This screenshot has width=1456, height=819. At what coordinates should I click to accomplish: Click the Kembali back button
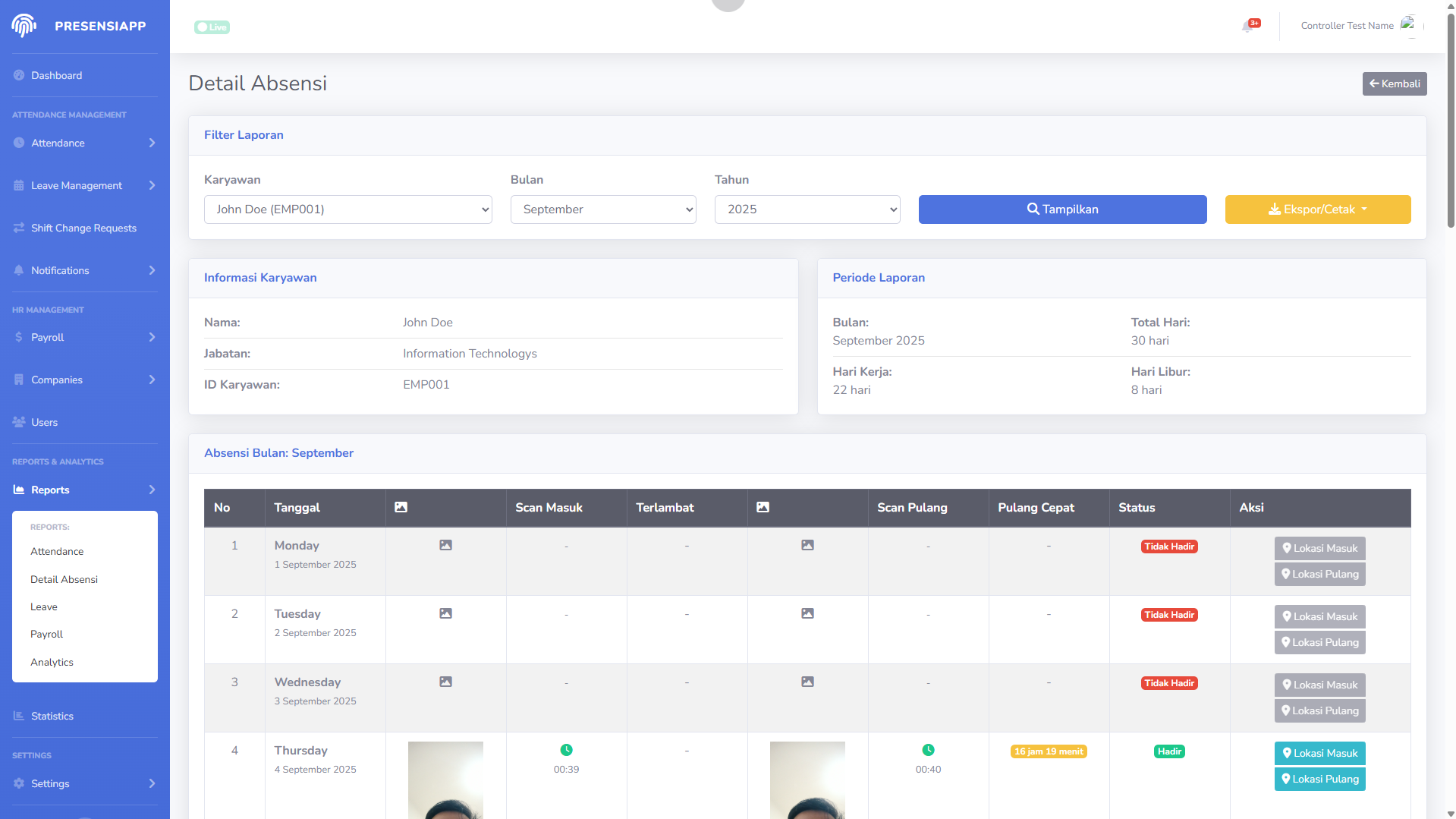pos(1395,83)
